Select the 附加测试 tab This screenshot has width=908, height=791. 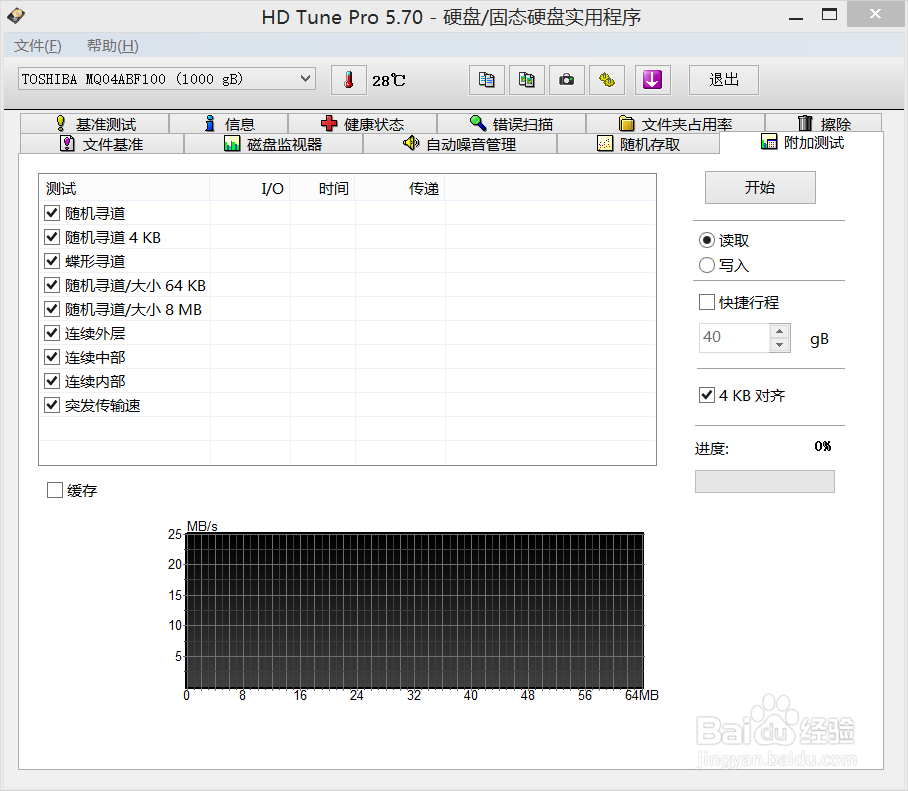pyautogui.click(x=802, y=142)
